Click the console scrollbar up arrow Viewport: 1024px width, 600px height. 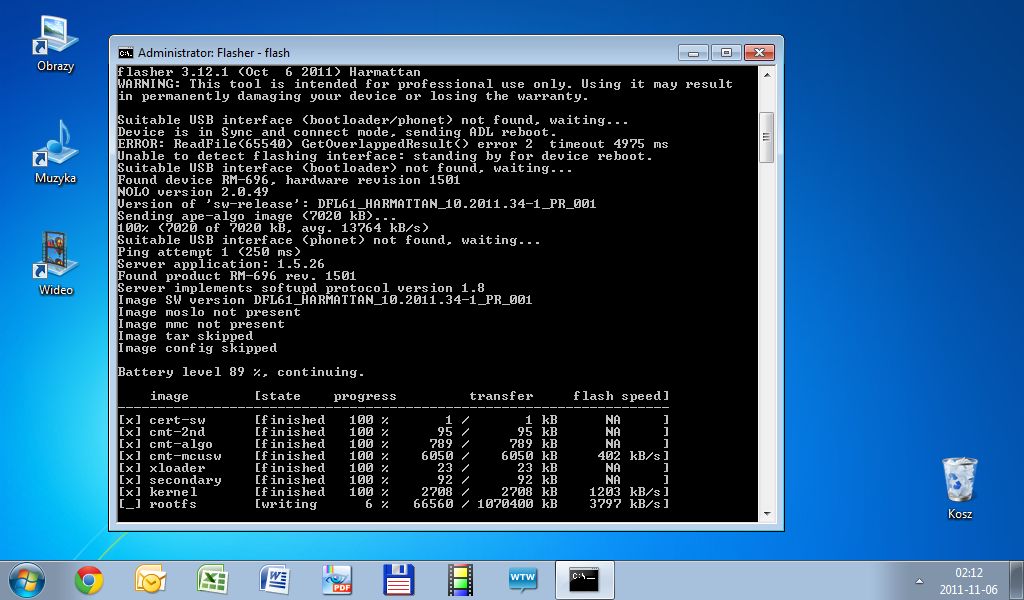767,75
